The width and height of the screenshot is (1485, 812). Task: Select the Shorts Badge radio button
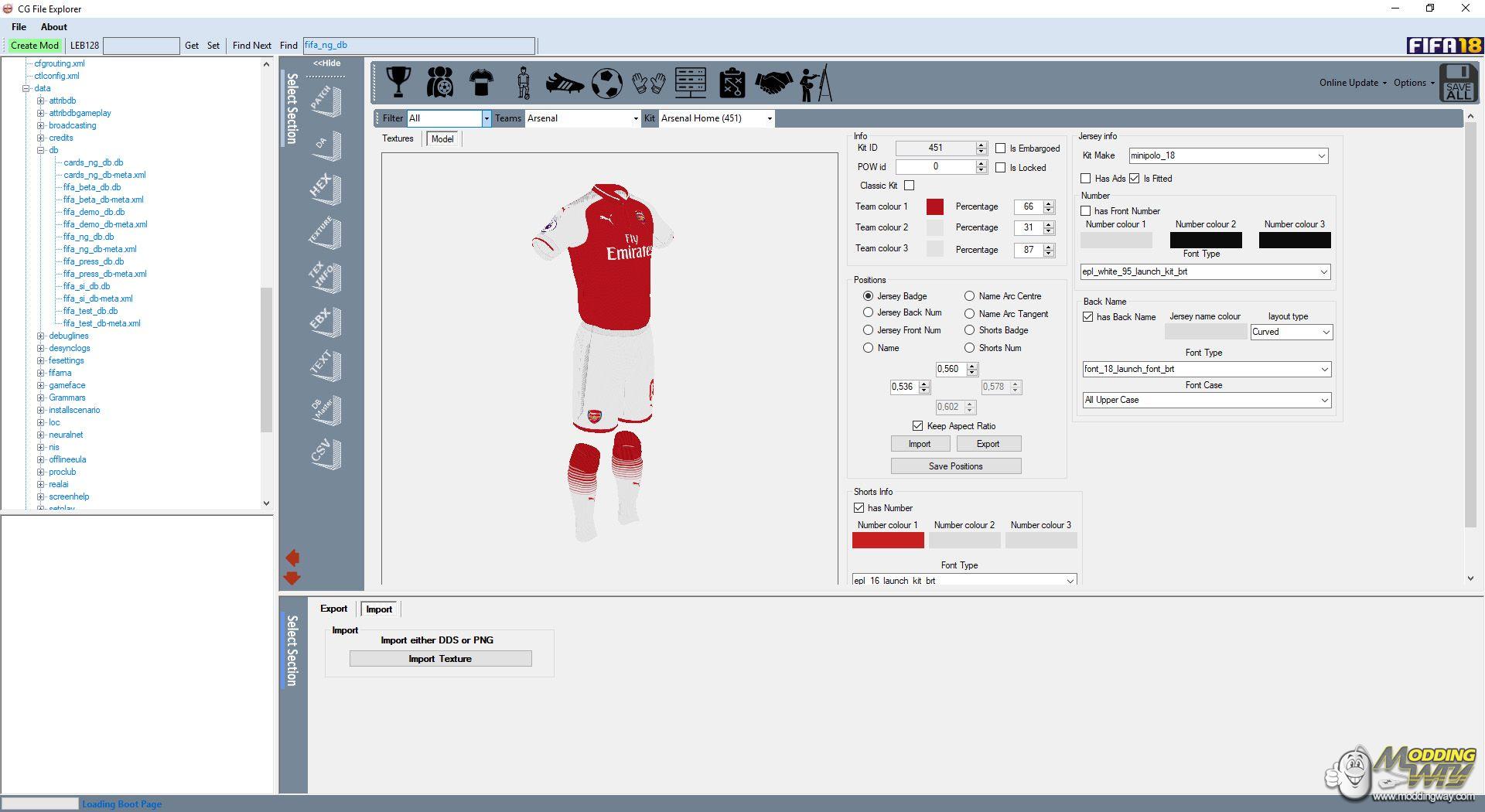point(969,330)
